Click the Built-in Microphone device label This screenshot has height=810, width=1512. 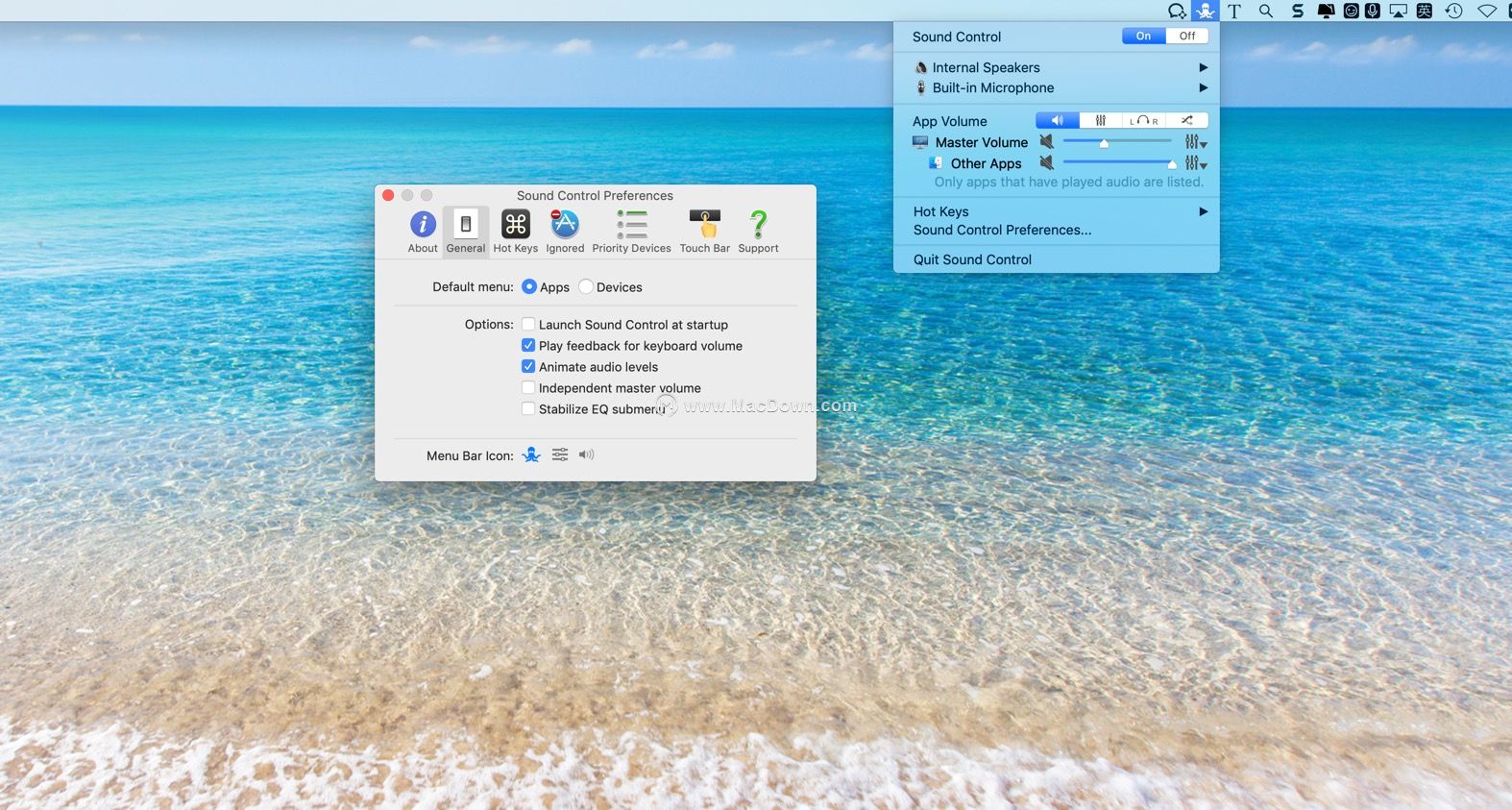(992, 87)
